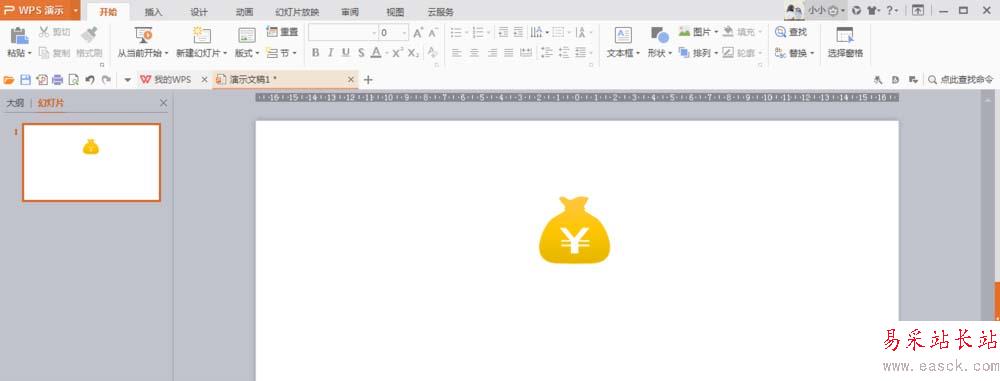Click the increase indent icon

(518, 33)
